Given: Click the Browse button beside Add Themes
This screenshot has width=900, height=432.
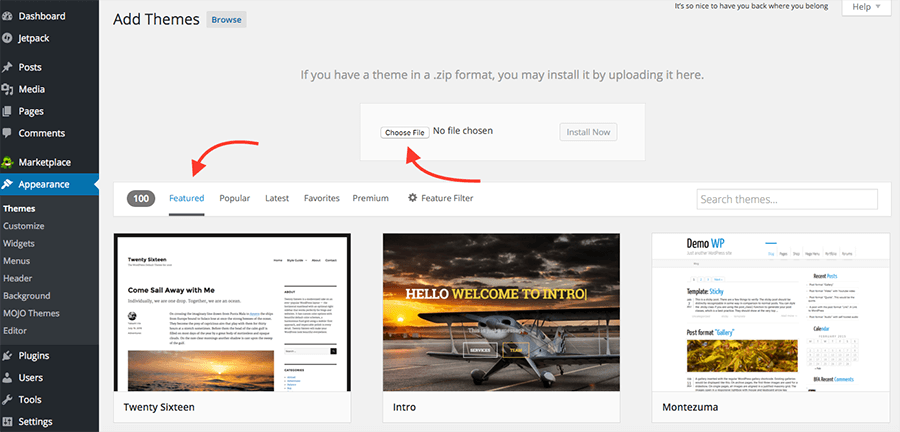Looking at the screenshot, I should [x=227, y=20].
